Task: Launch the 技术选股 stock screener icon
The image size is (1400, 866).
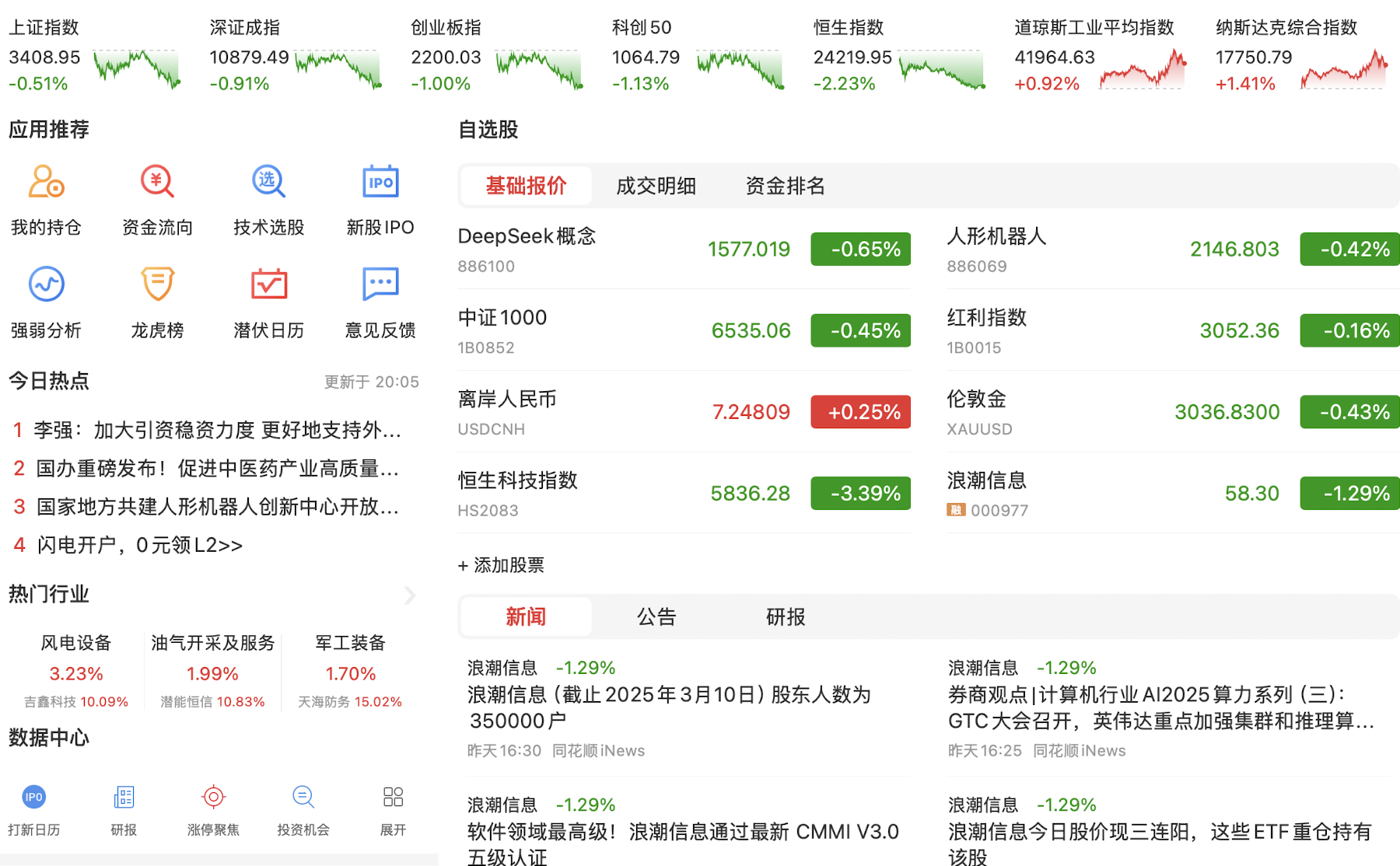Action: point(268,182)
